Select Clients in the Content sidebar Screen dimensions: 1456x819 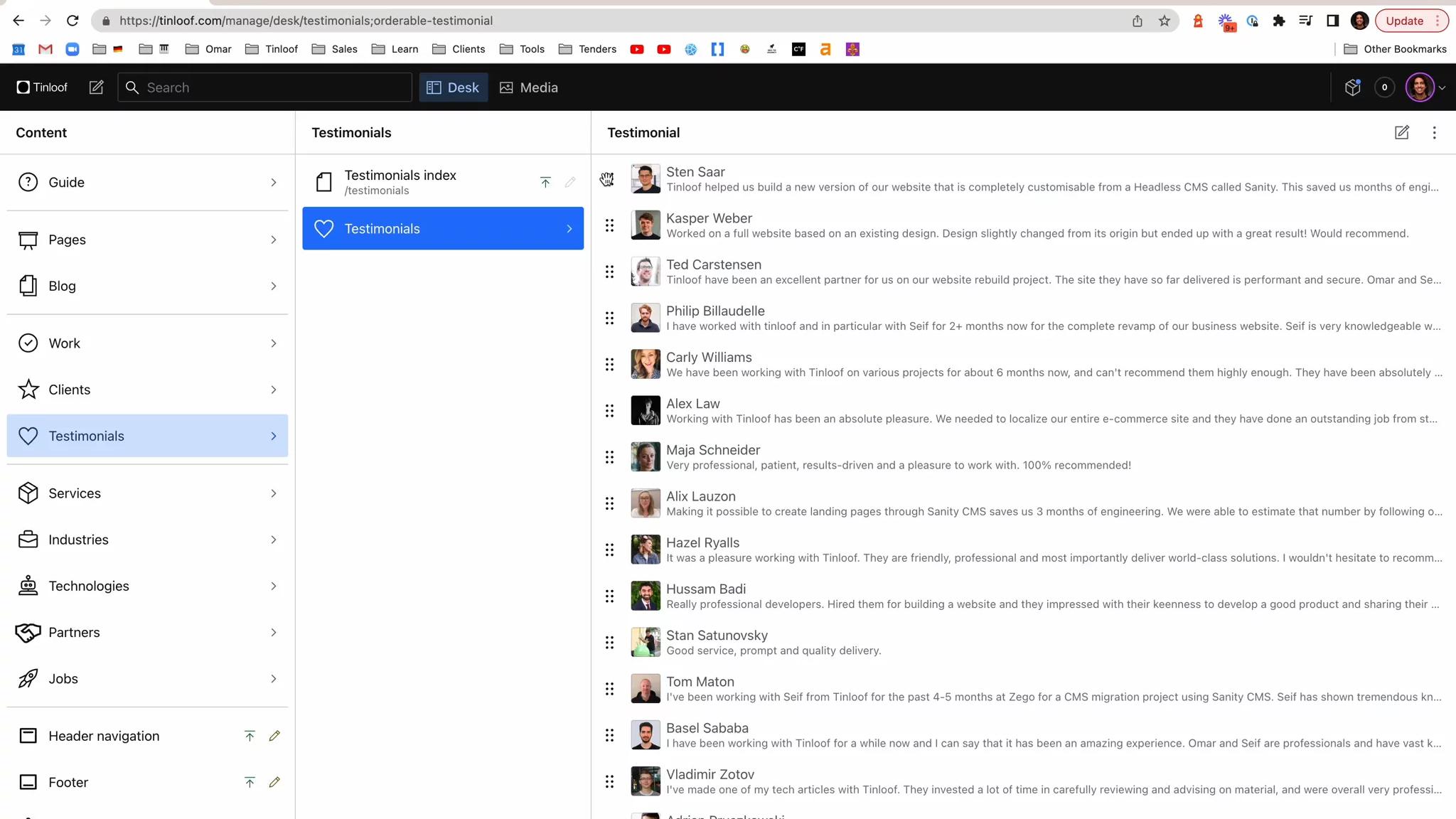[x=147, y=390]
